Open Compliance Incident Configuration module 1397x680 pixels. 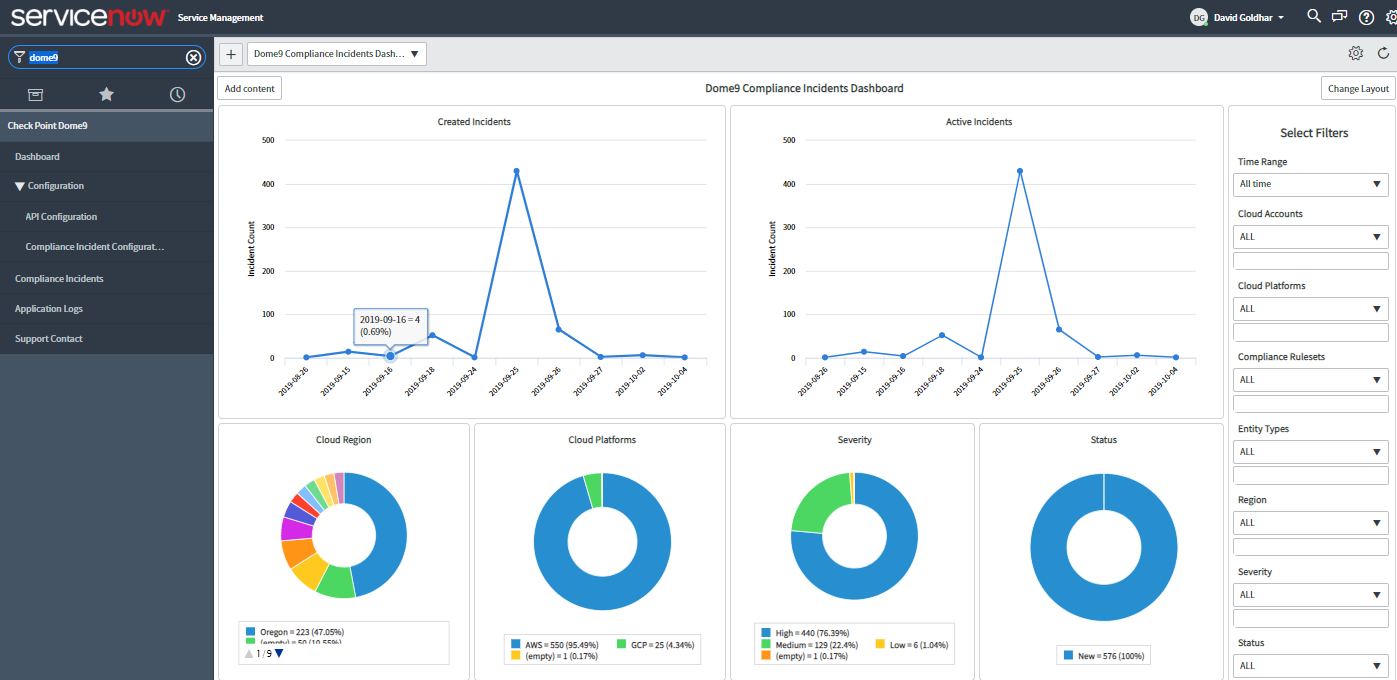107,247
